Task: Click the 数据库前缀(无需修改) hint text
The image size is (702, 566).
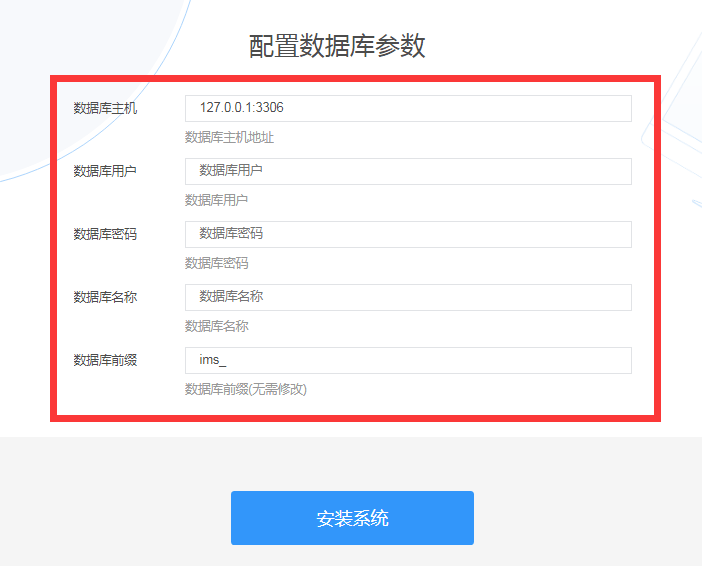Action: [246, 390]
